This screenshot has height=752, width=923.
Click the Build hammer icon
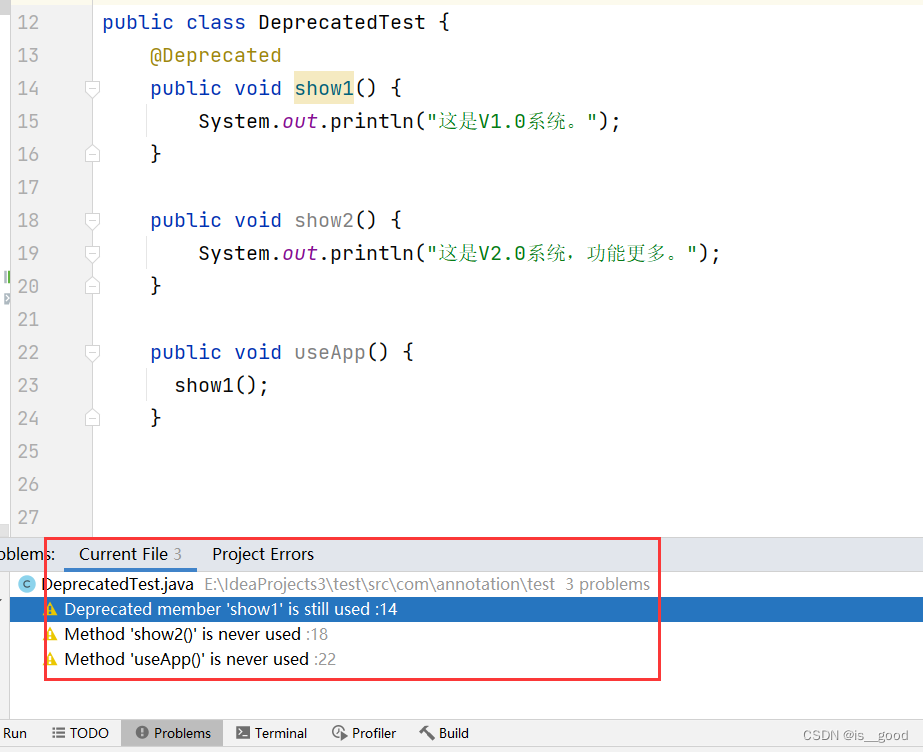(426, 733)
